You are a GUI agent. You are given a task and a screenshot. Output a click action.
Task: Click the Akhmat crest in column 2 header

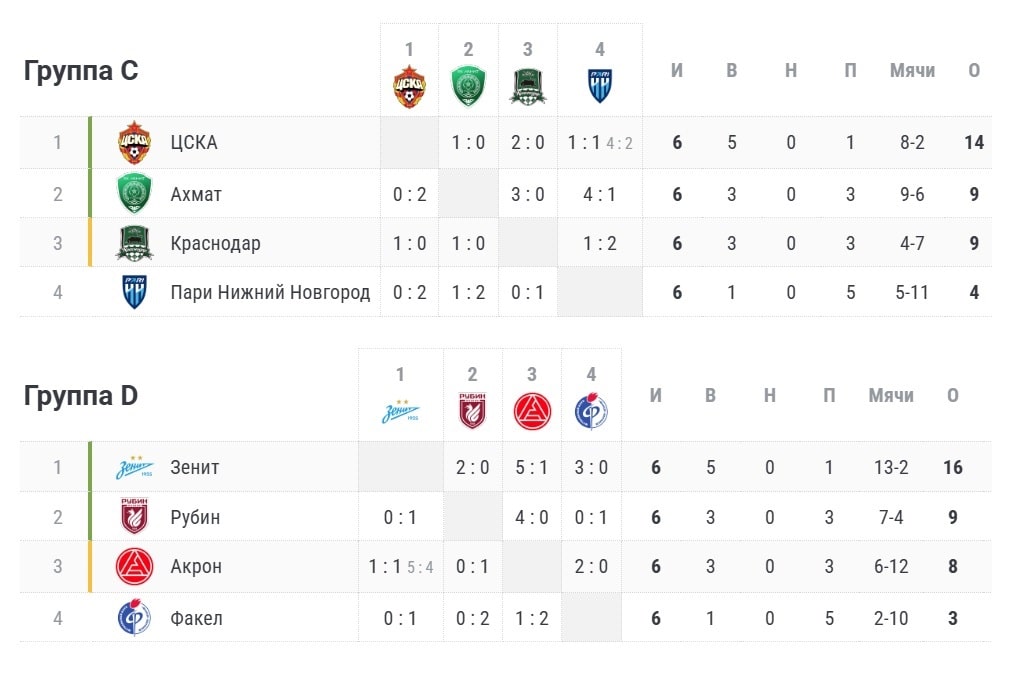pyautogui.click(x=468, y=86)
